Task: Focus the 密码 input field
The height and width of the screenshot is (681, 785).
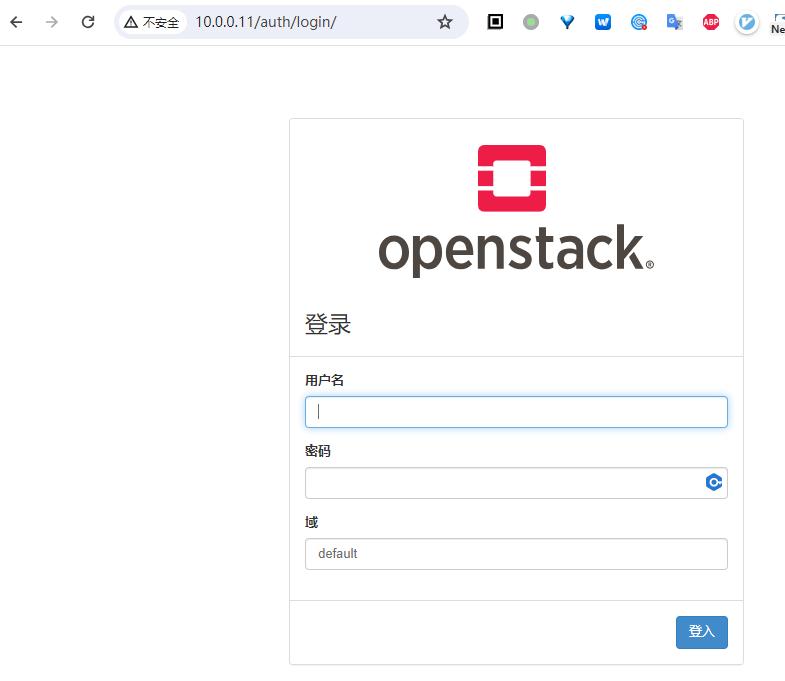Action: click(x=516, y=483)
